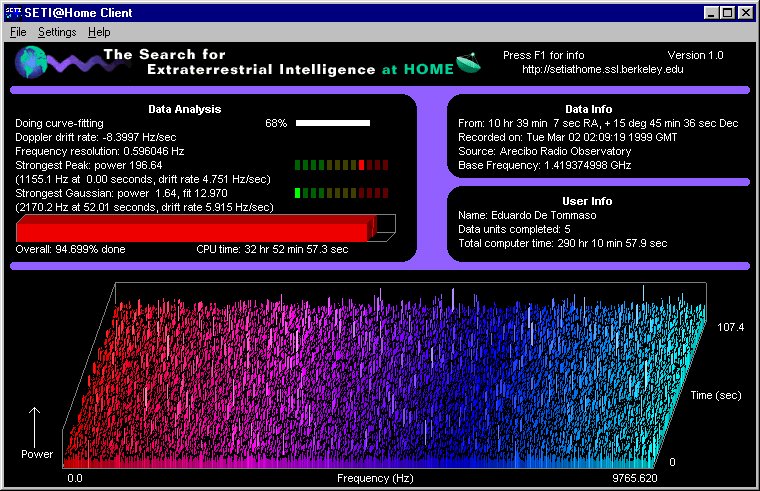
Task: Click the red overall progress bar
Action: (206, 228)
